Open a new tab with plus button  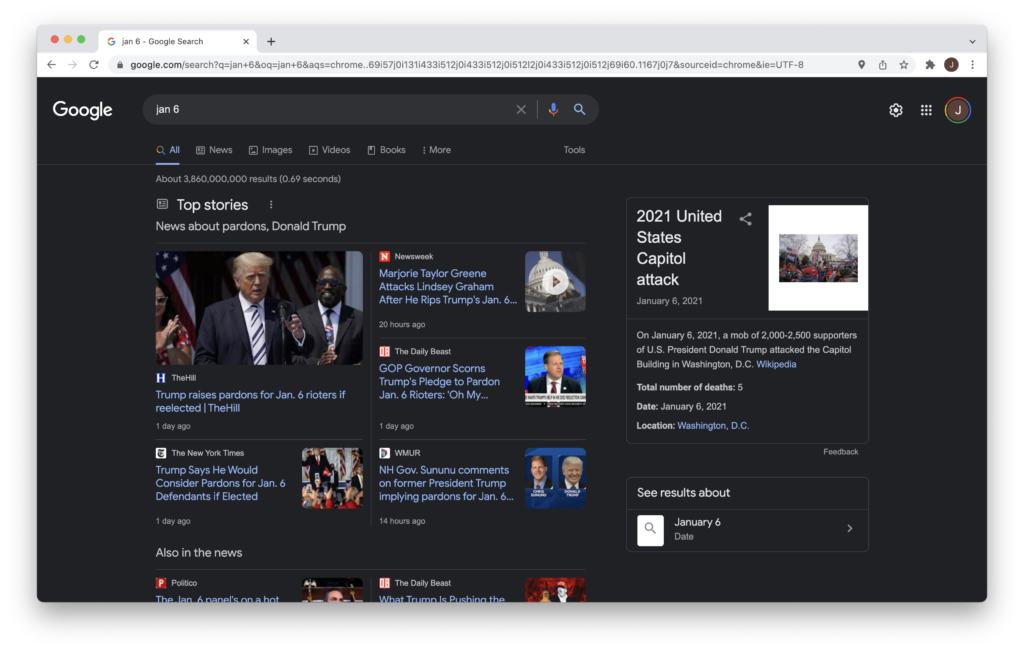coord(271,41)
